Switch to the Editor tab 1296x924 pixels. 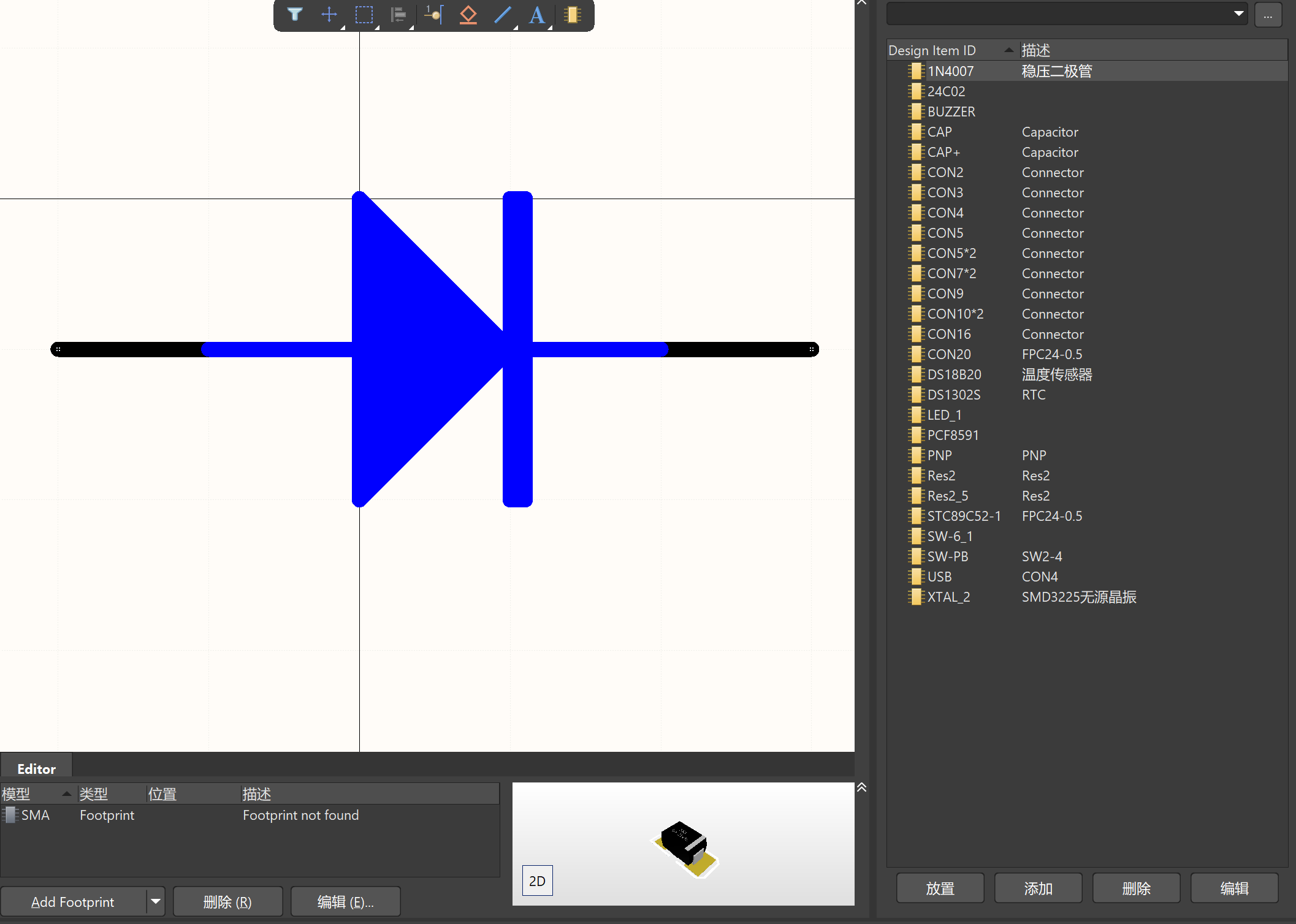pyautogui.click(x=36, y=768)
